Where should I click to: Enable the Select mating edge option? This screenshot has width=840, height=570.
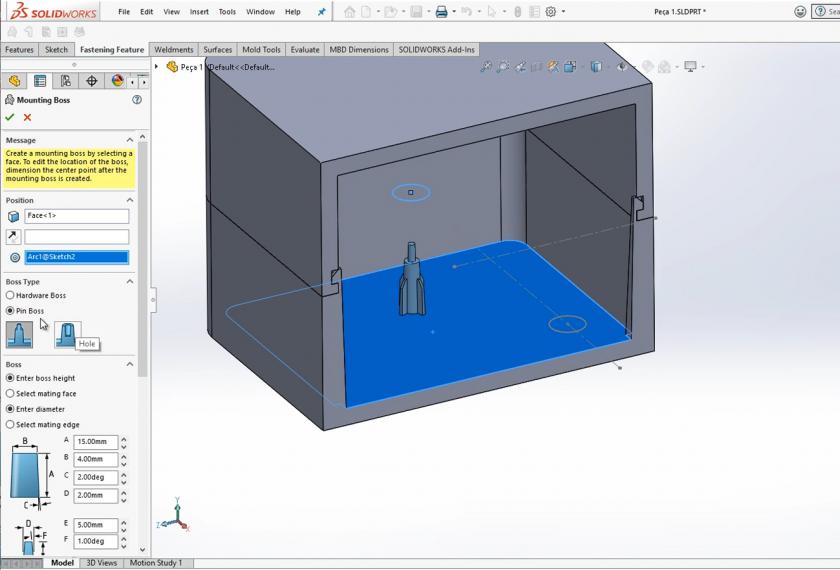10,425
